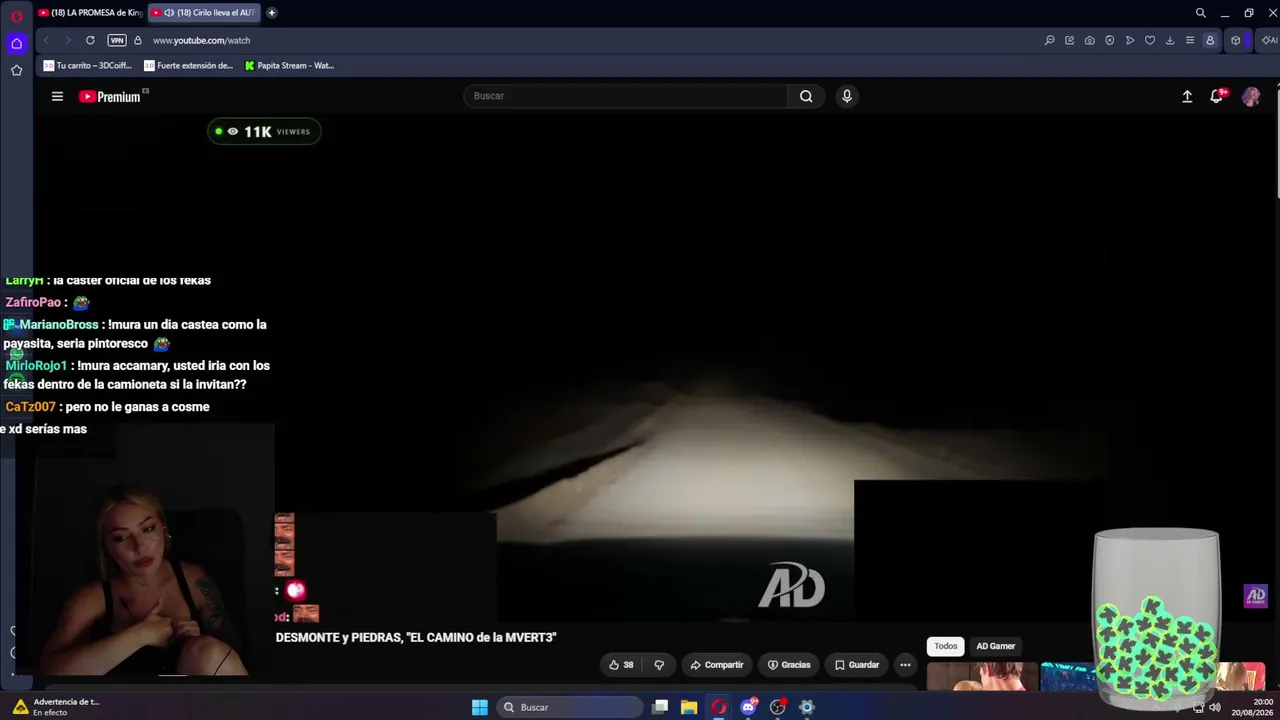Switch to the Cirilo lleva el AUT tab
Image resolution: width=1280 pixels, height=720 pixels.
pyautogui.click(x=204, y=13)
